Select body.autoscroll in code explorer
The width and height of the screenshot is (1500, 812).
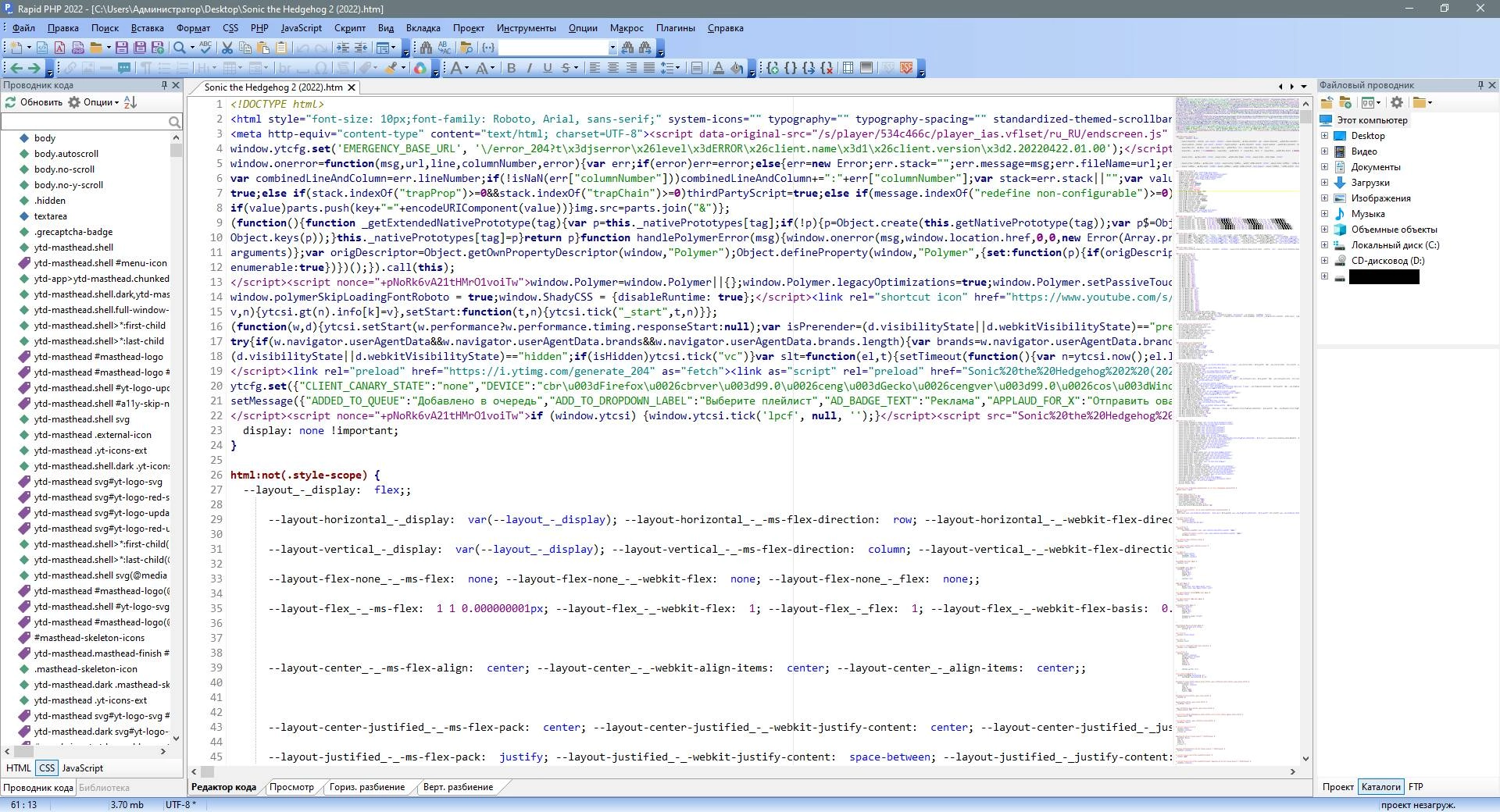(66, 154)
